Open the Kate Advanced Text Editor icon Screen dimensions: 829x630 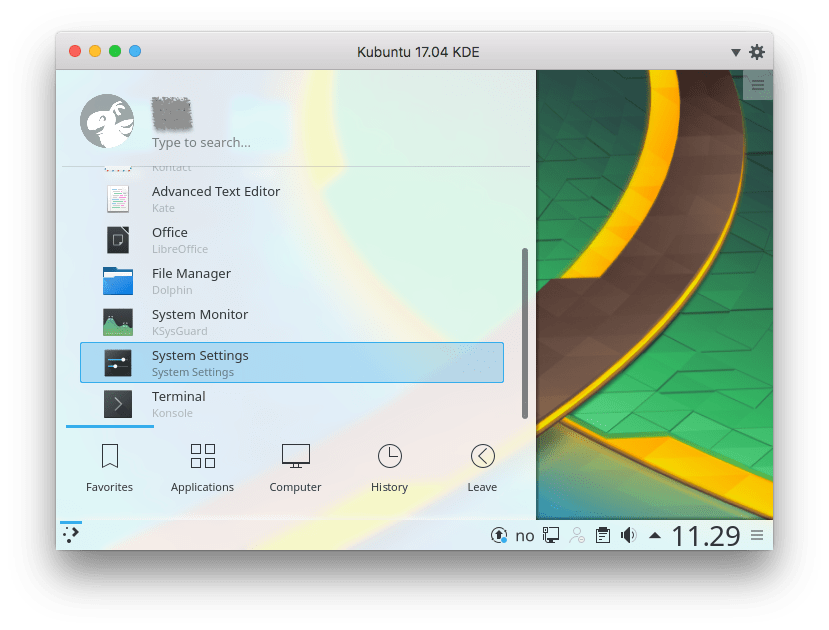point(117,199)
